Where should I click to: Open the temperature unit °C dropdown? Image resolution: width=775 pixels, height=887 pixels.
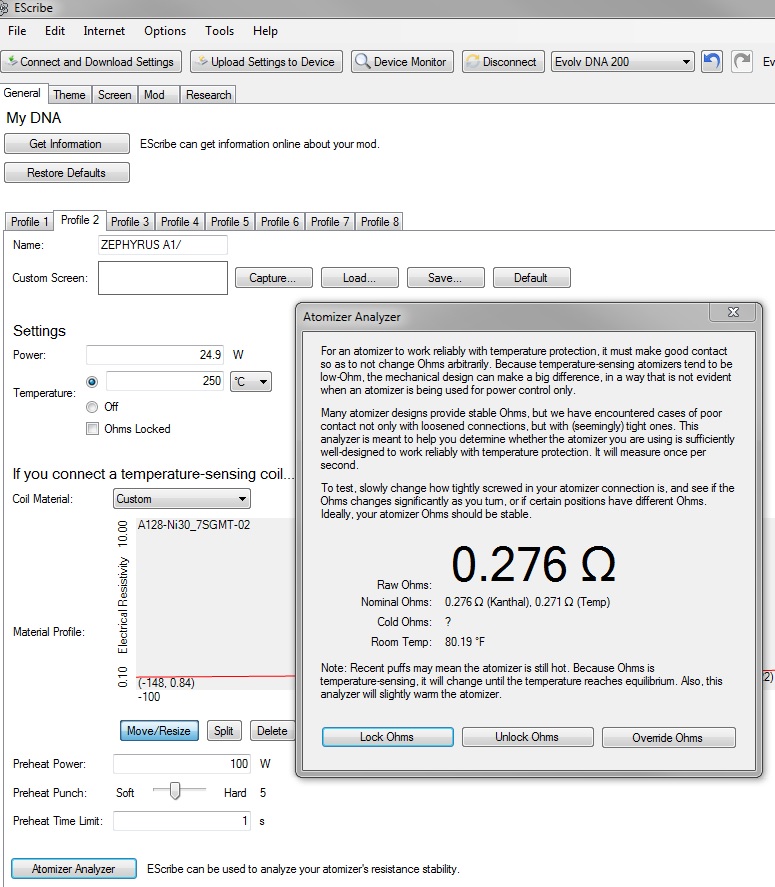(250, 382)
